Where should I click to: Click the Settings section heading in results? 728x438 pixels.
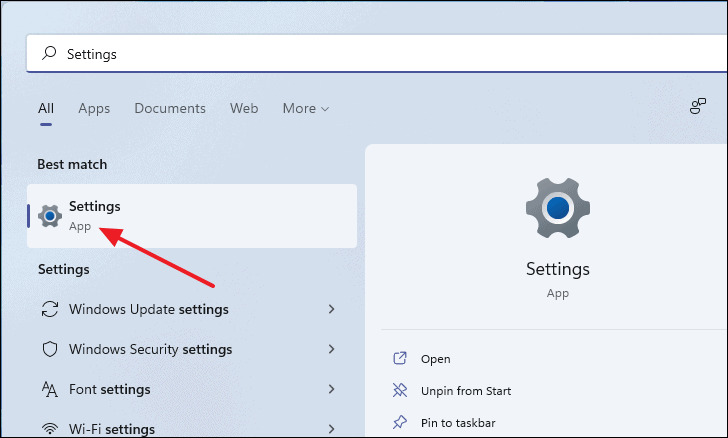(x=64, y=269)
